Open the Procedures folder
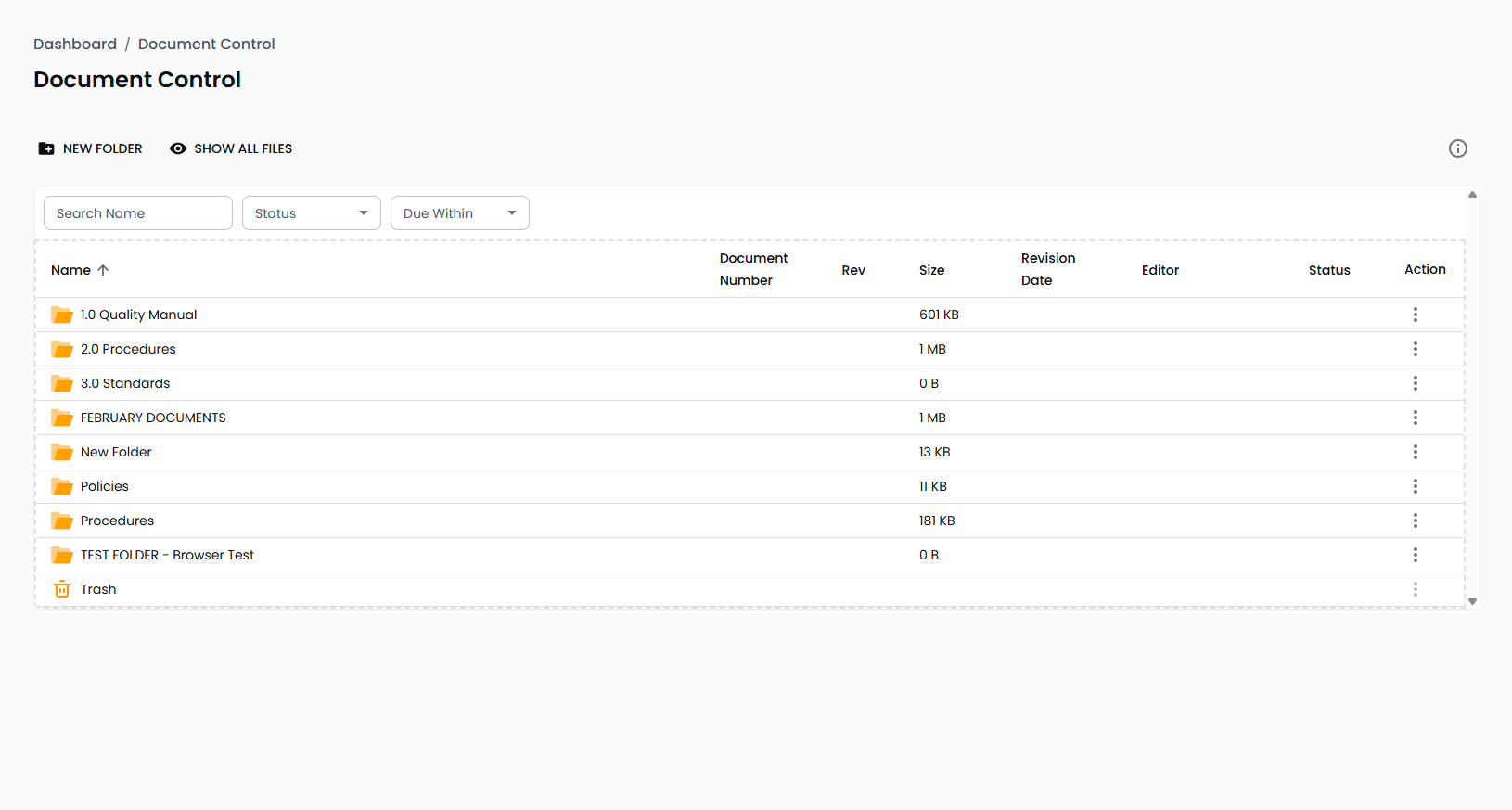The width and height of the screenshot is (1512, 810). pos(117,521)
